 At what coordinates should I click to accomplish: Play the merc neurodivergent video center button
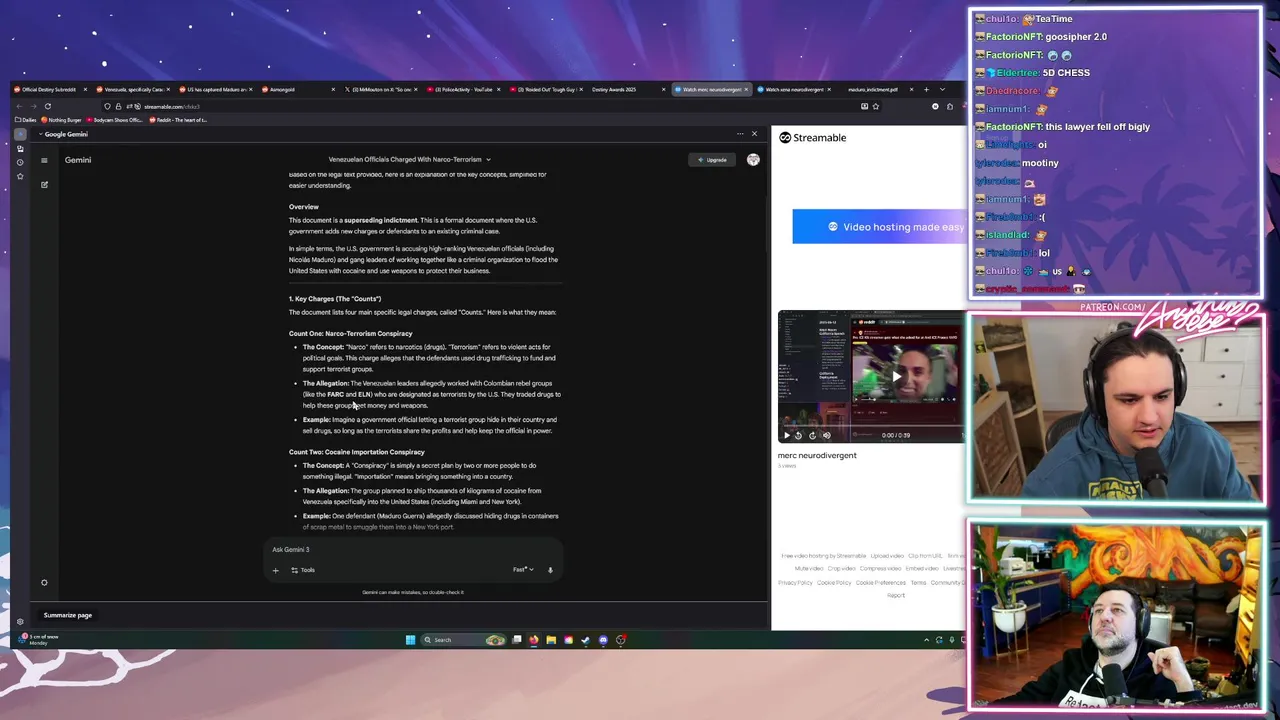tap(897, 376)
